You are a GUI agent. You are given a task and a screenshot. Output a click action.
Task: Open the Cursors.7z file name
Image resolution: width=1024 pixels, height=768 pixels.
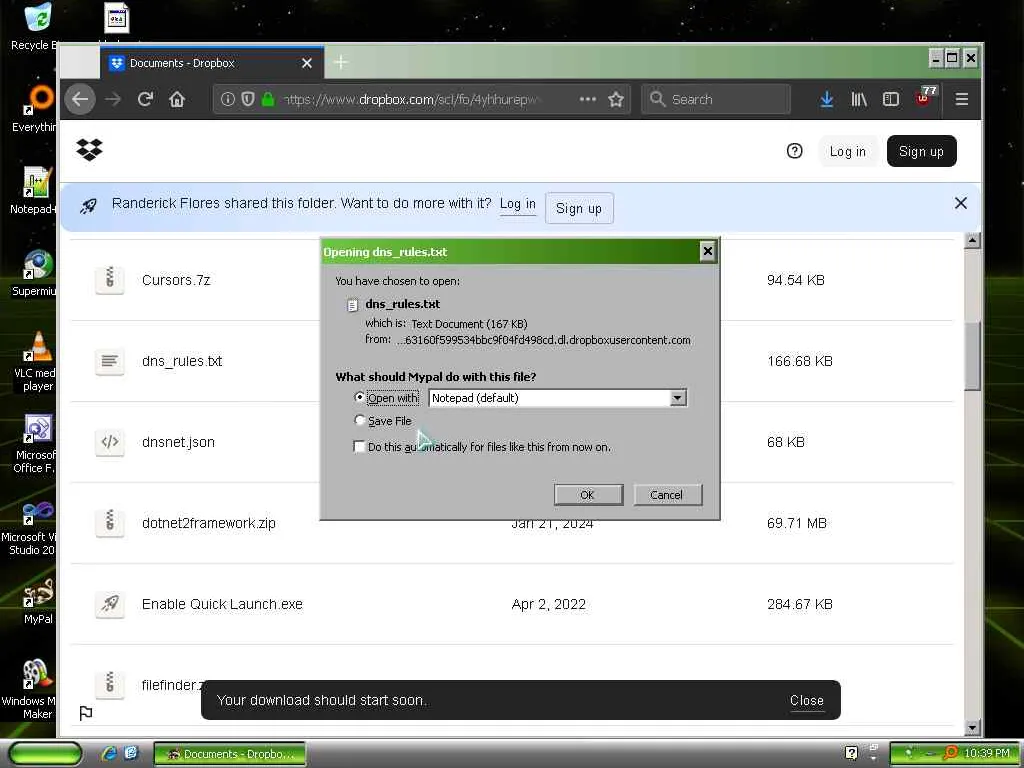tap(176, 280)
